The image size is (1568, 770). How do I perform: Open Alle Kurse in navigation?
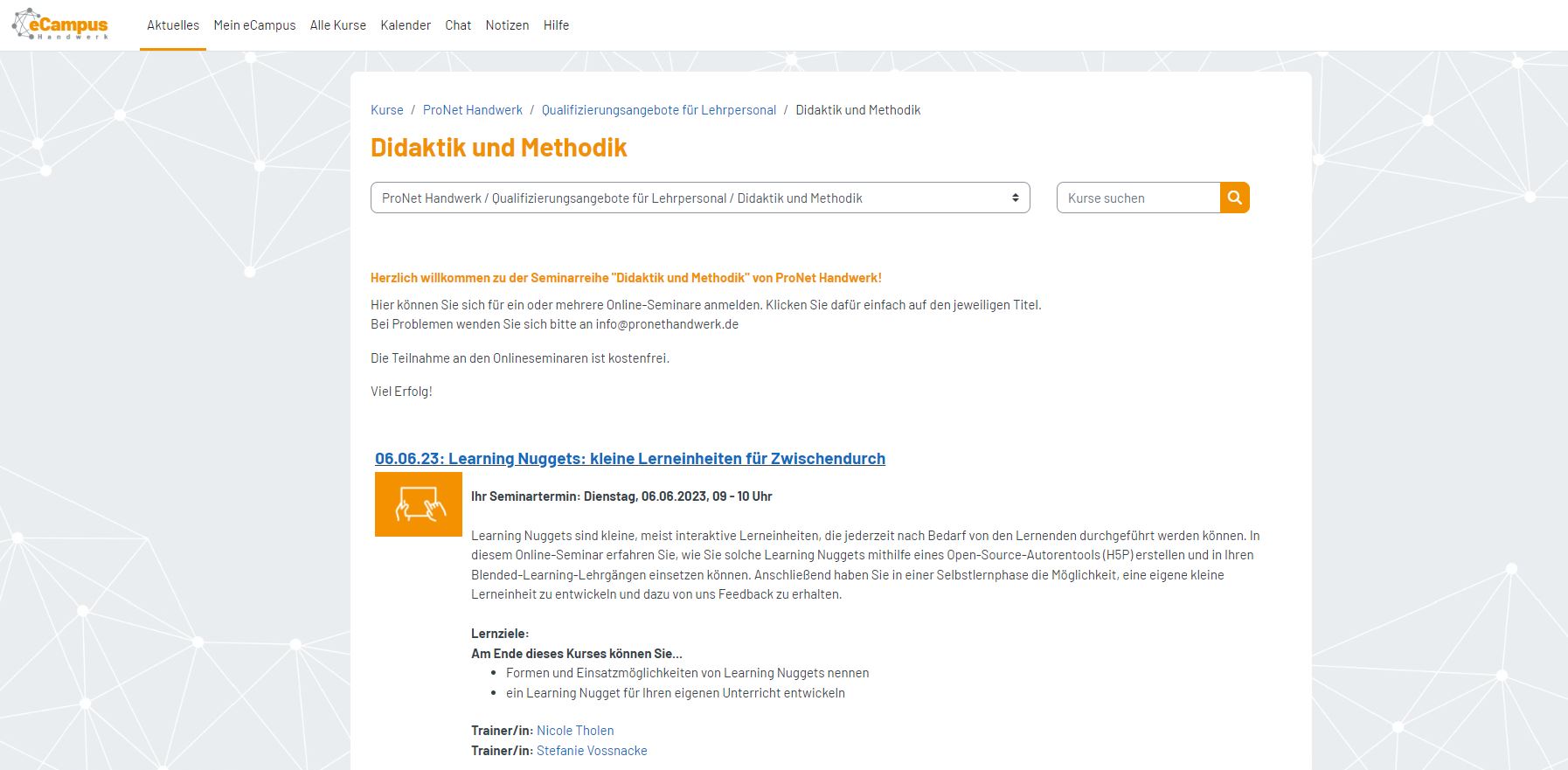click(338, 25)
